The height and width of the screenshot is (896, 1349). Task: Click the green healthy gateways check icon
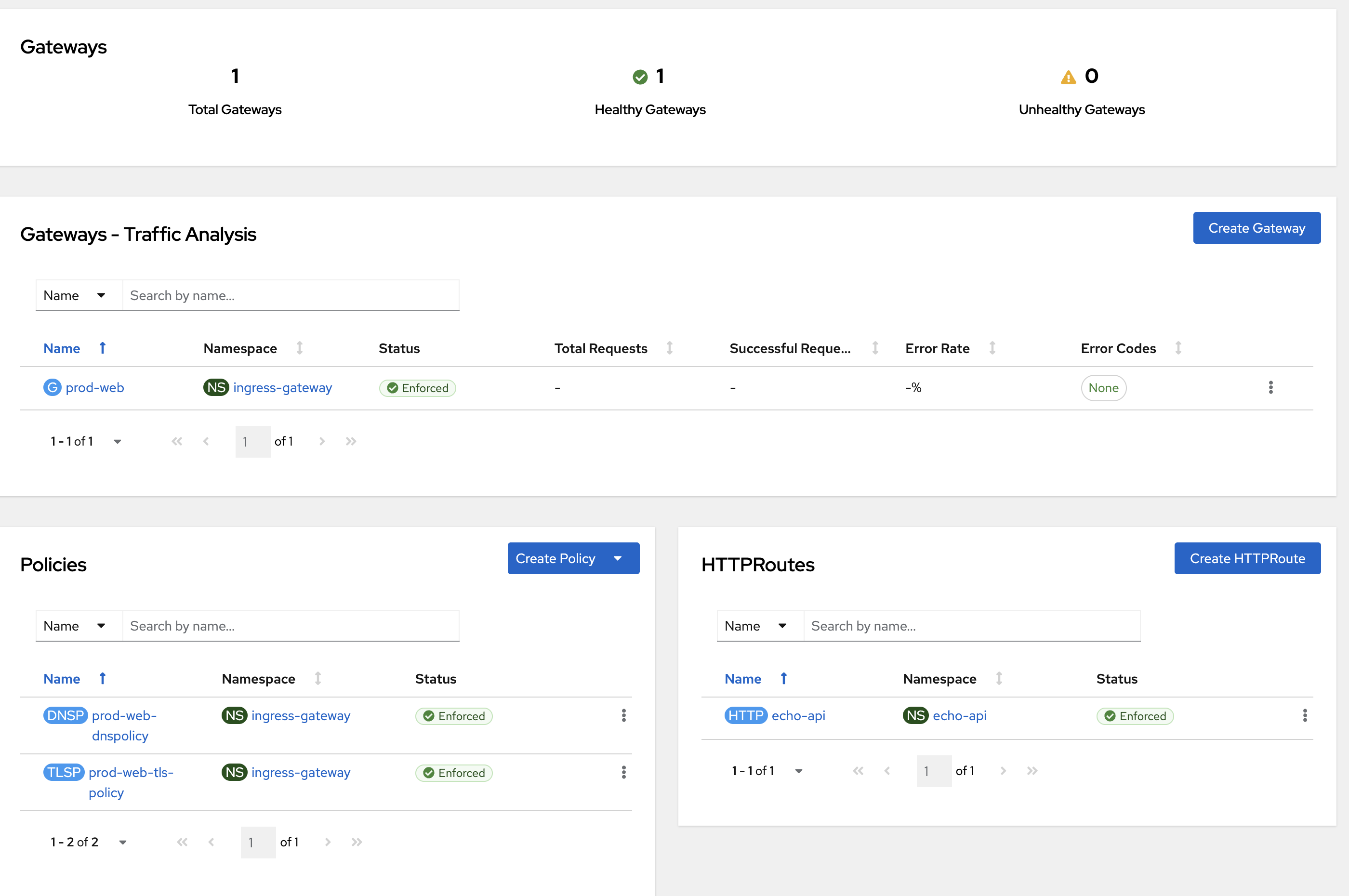(x=640, y=77)
